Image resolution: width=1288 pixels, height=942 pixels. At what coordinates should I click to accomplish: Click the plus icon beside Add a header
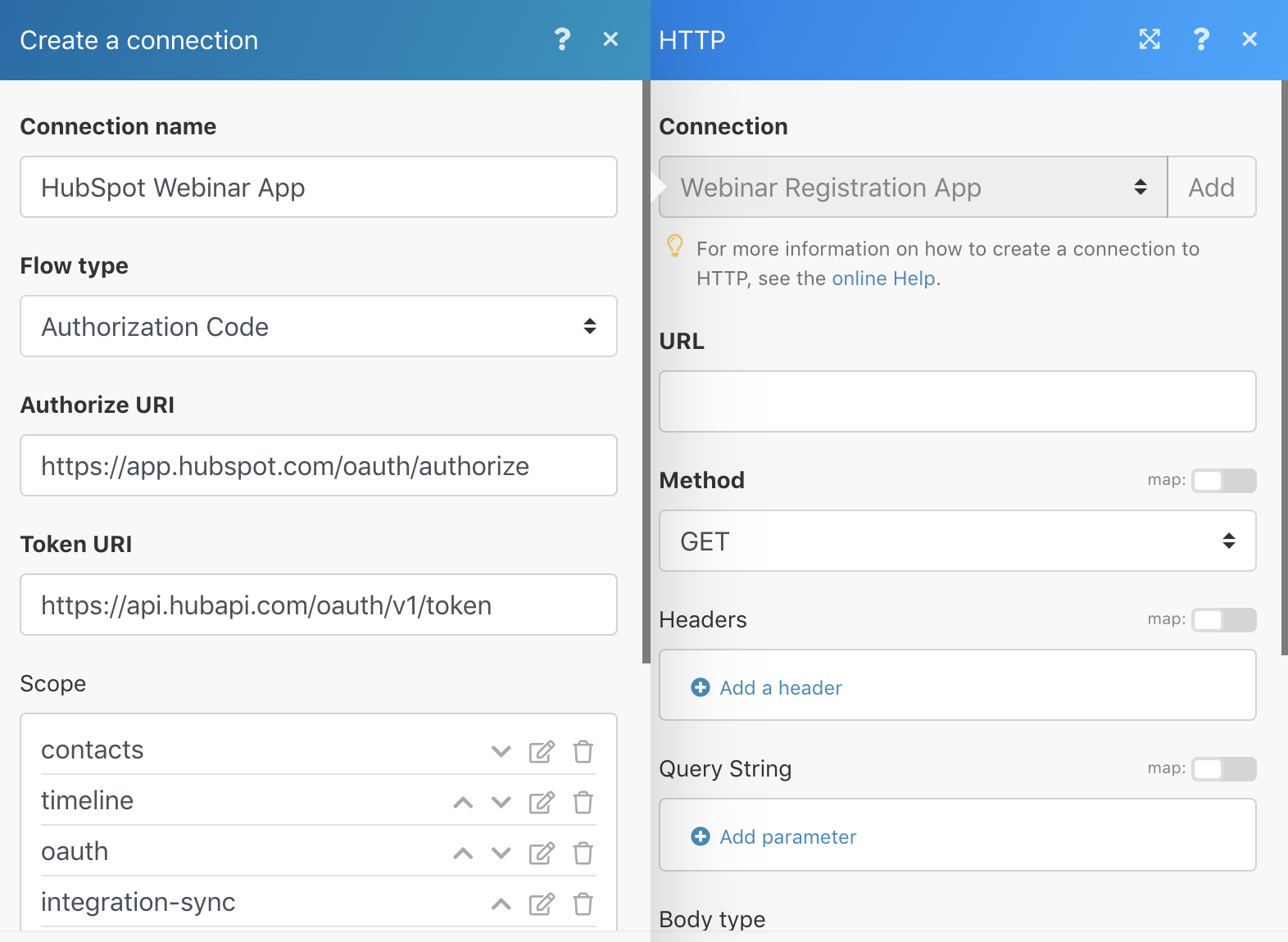point(701,687)
